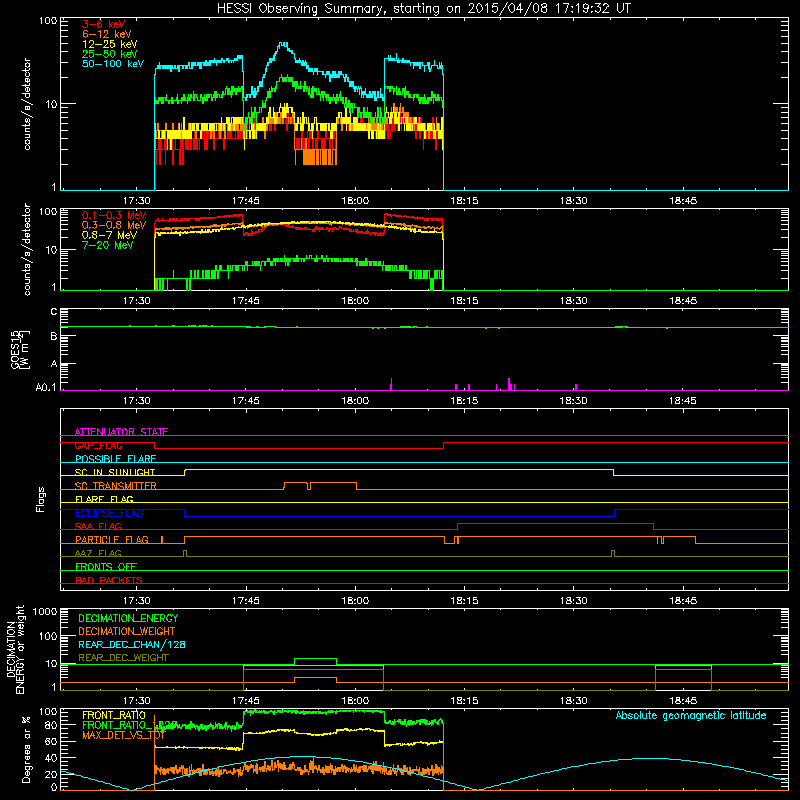Screen dimensions: 800x800
Task: Click the DECIMATION ENERGY or weight axis title
Action: click(15, 649)
